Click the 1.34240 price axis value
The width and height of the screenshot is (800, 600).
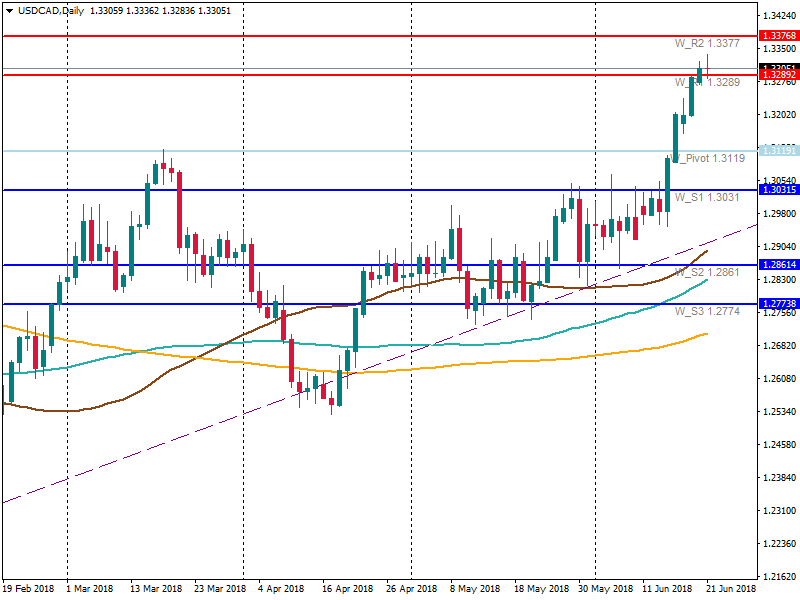click(x=778, y=16)
